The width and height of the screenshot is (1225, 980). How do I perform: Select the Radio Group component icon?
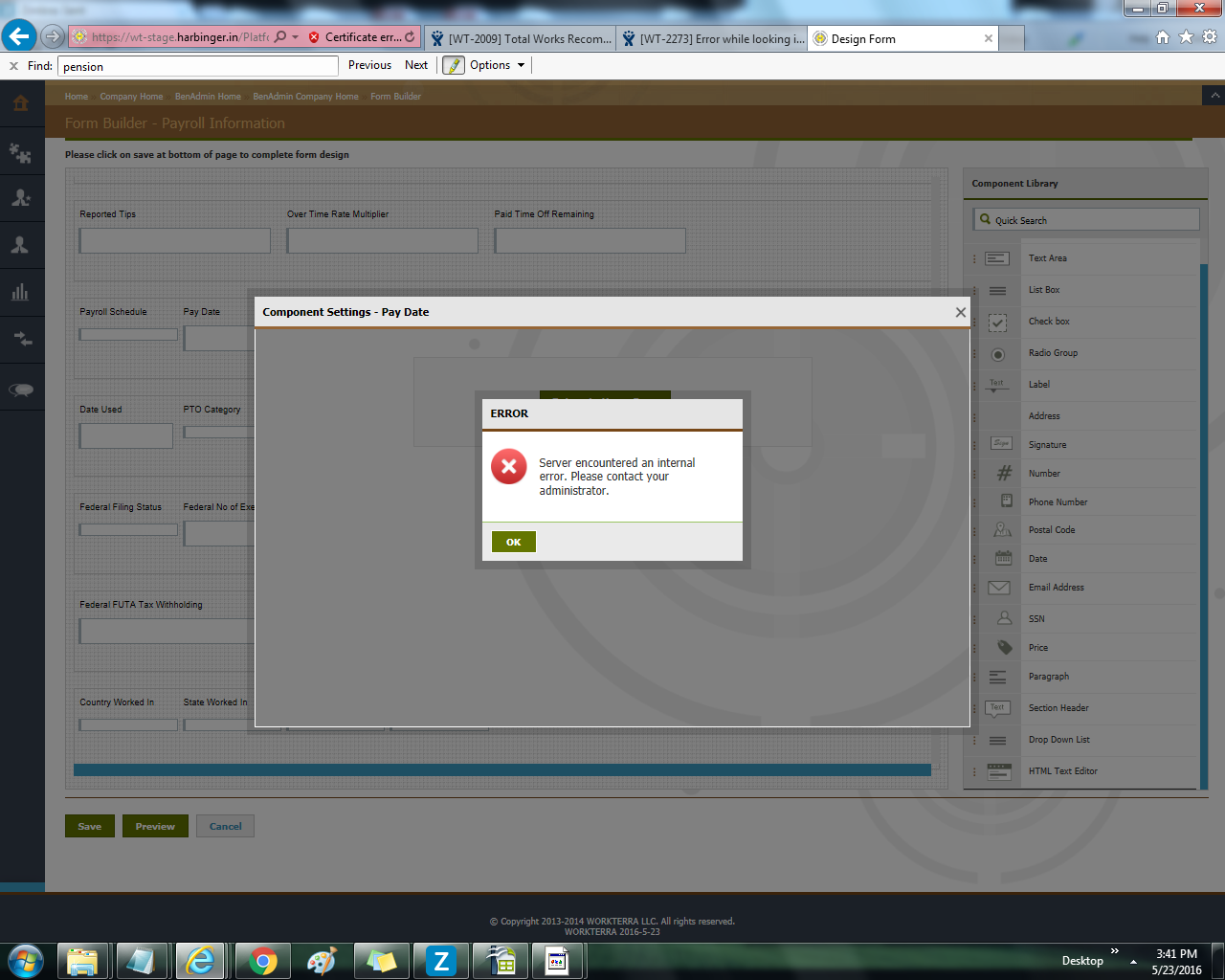tap(997, 354)
